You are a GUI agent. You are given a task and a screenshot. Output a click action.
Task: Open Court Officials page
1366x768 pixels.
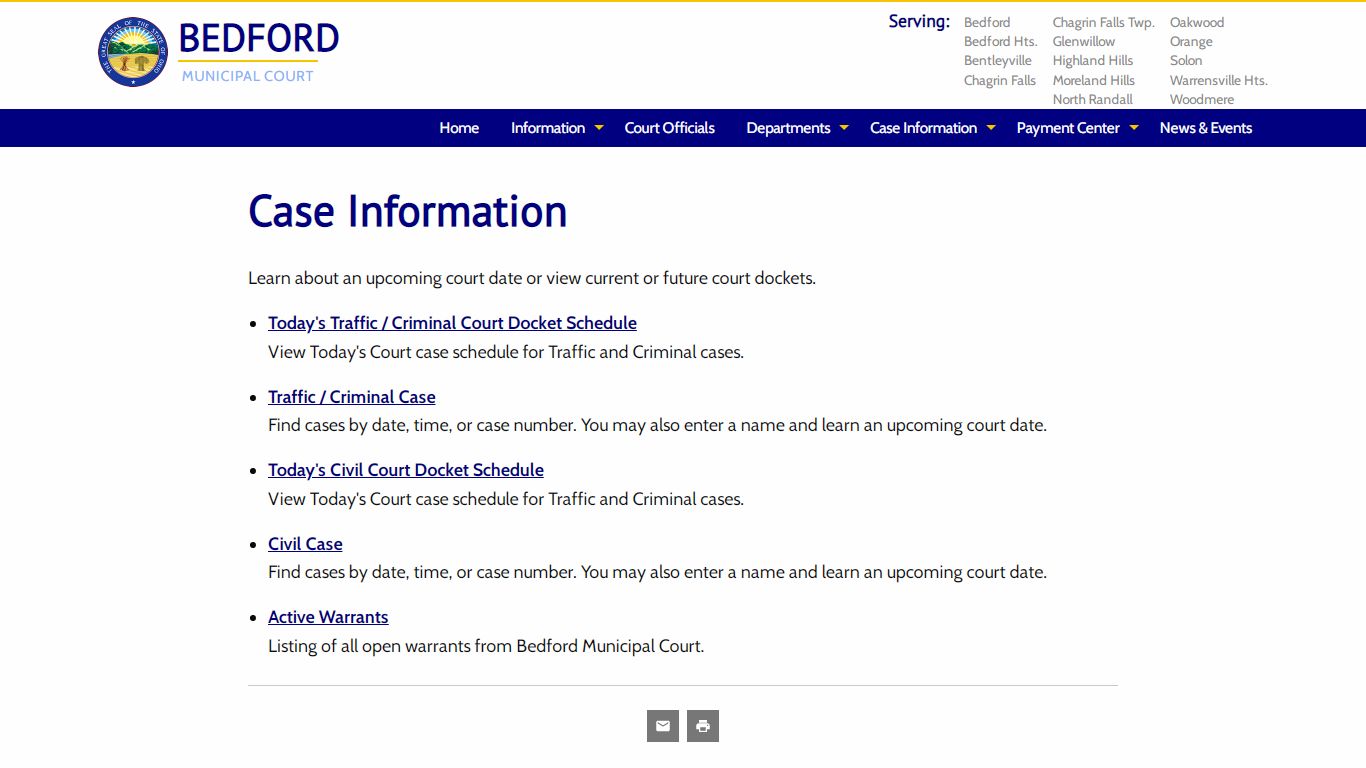[x=670, y=128]
